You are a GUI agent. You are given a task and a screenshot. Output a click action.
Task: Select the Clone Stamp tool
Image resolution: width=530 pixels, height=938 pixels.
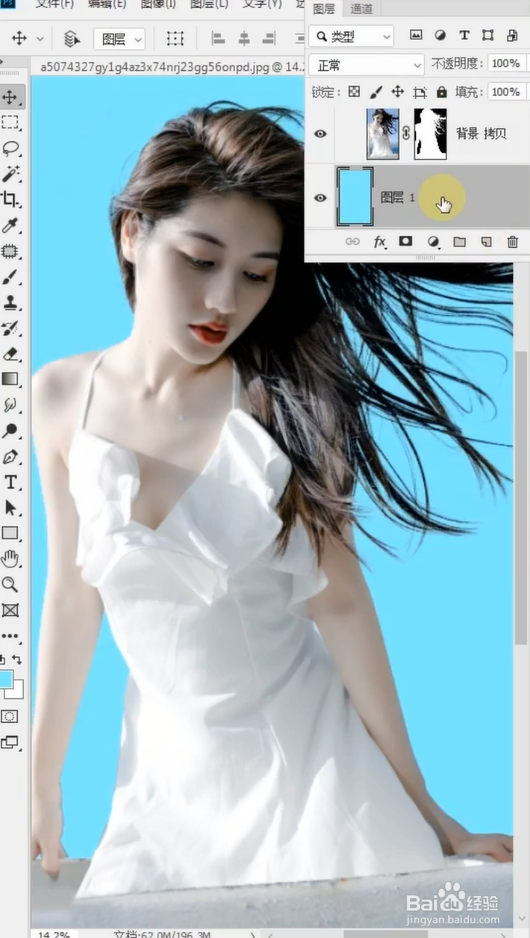pos(10,303)
